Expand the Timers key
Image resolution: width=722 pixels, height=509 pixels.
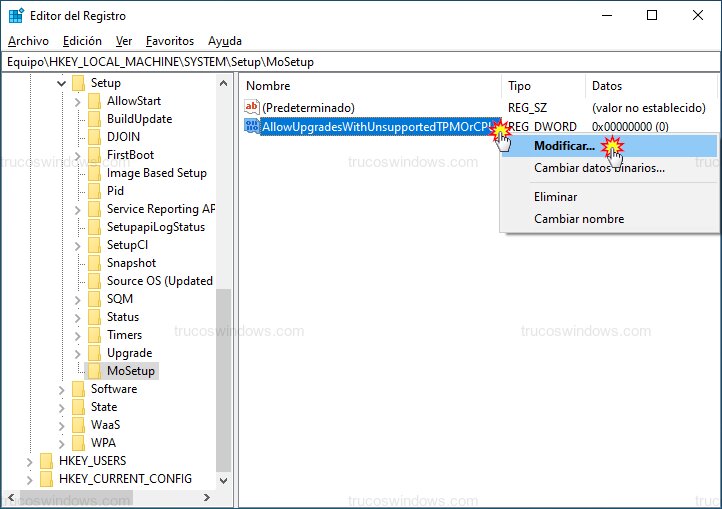click(77, 336)
